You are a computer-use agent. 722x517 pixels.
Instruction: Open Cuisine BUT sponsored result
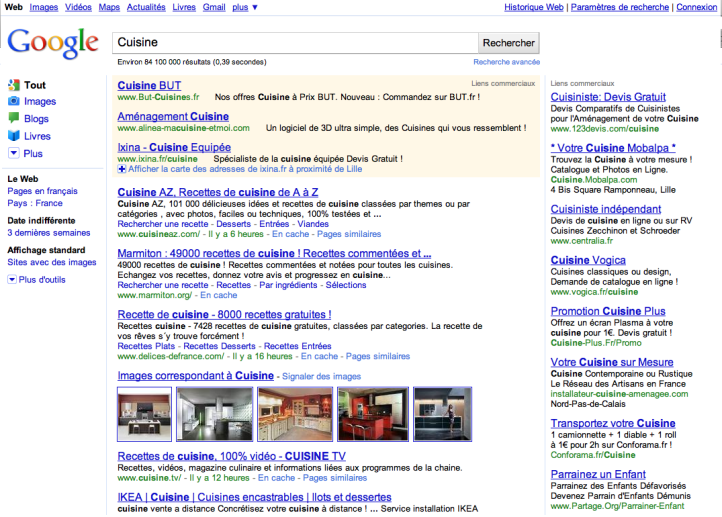pos(149,85)
